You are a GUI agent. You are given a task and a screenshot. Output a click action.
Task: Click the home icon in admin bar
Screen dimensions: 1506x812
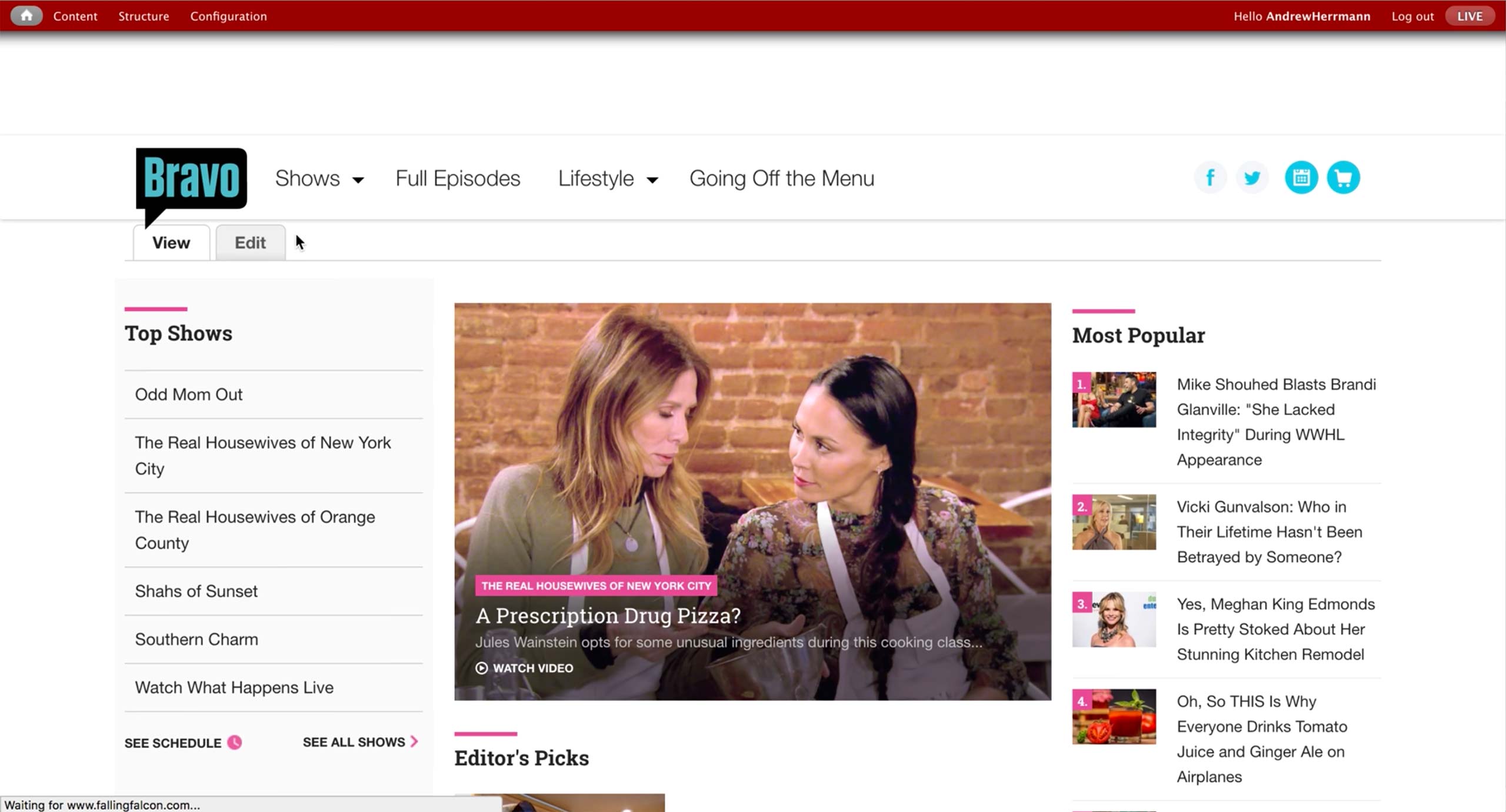(x=26, y=16)
